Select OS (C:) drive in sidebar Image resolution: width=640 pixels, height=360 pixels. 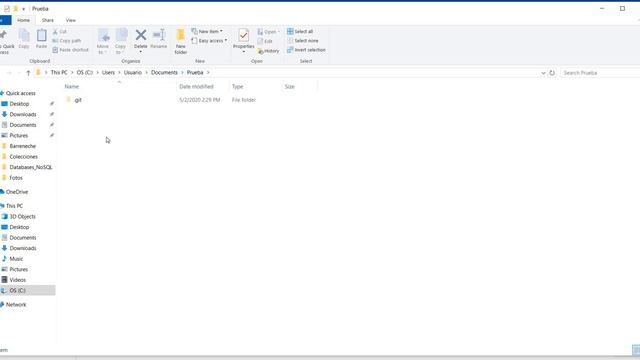[18, 290]
